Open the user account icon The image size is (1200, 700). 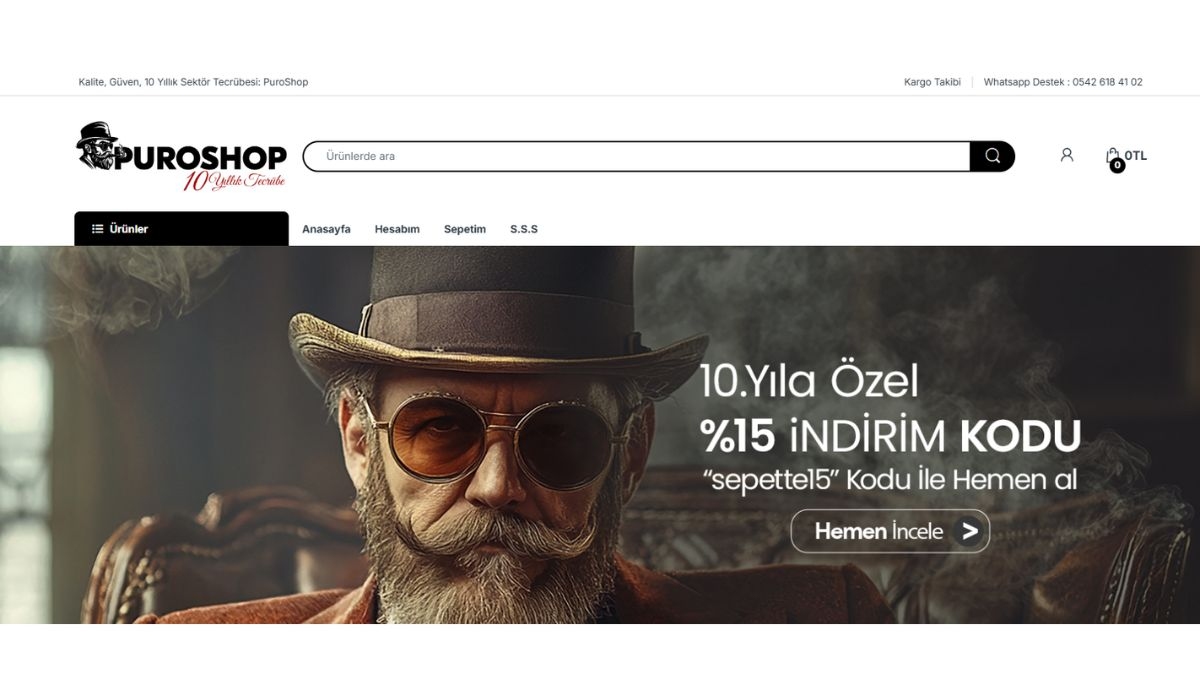tap(1067, 155)
